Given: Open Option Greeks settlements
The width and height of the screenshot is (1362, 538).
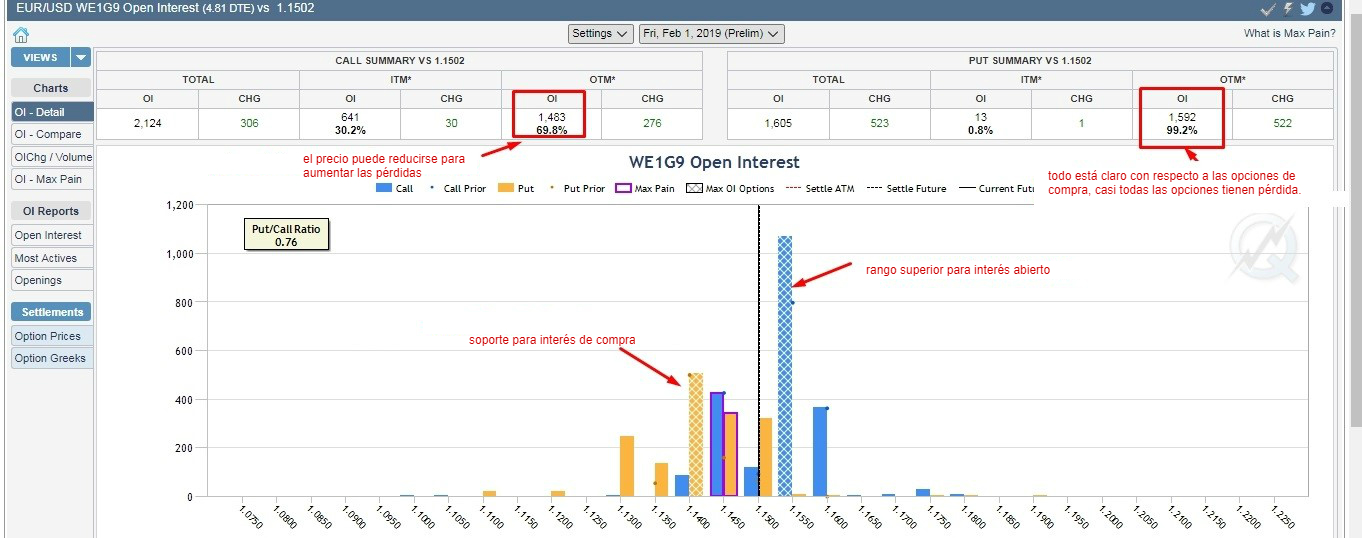Looking at the screenshot, I should [50, 358].
